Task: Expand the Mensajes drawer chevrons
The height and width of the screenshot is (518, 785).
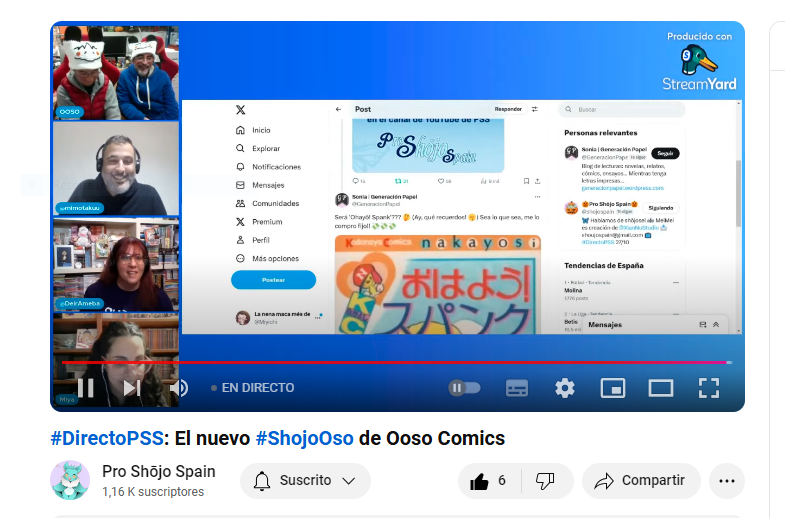Action: tap(716, 325)
